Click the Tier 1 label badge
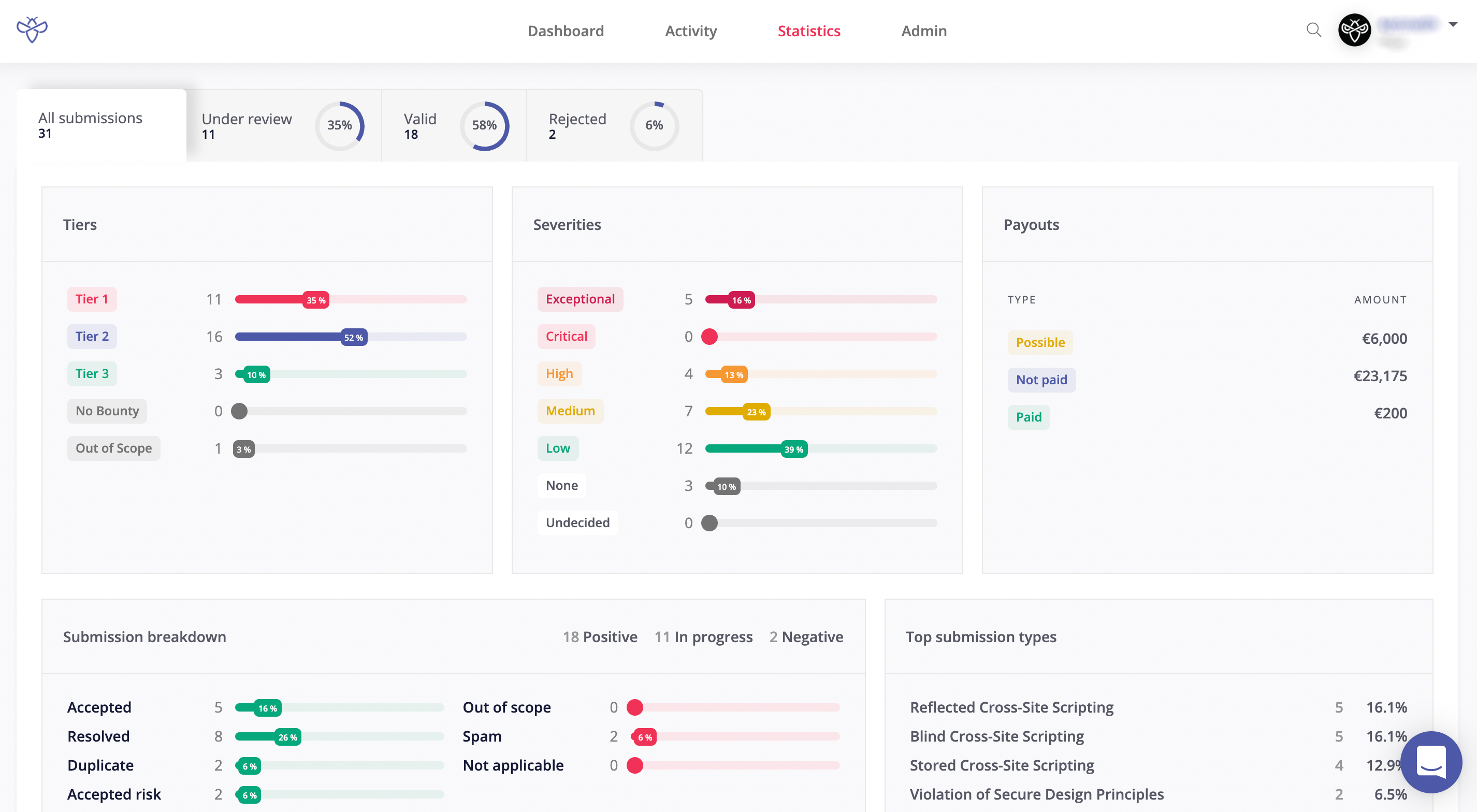 92,299
